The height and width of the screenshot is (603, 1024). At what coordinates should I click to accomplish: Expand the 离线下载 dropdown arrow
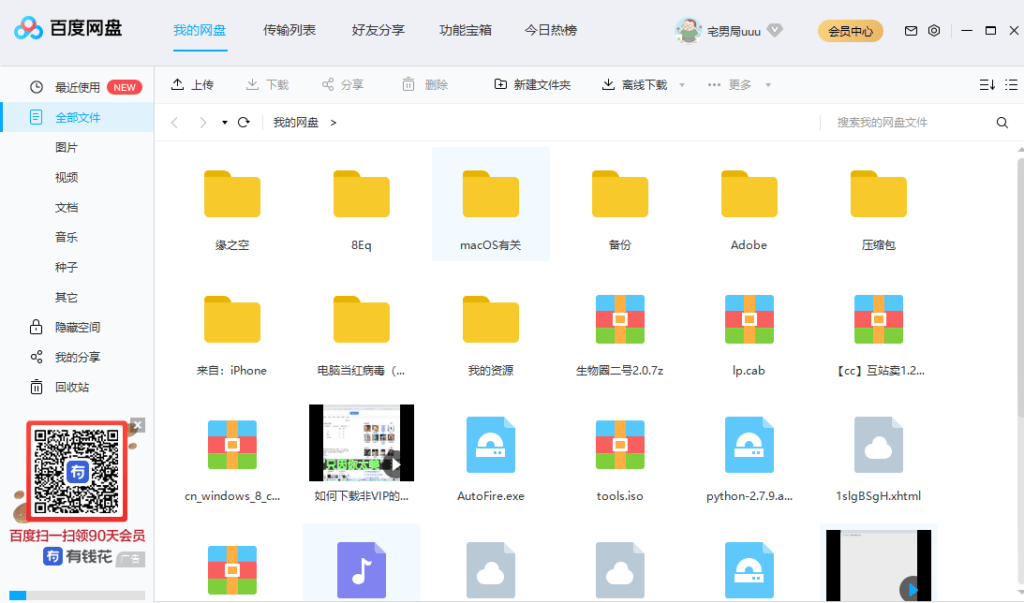click(x=682, y=85)
